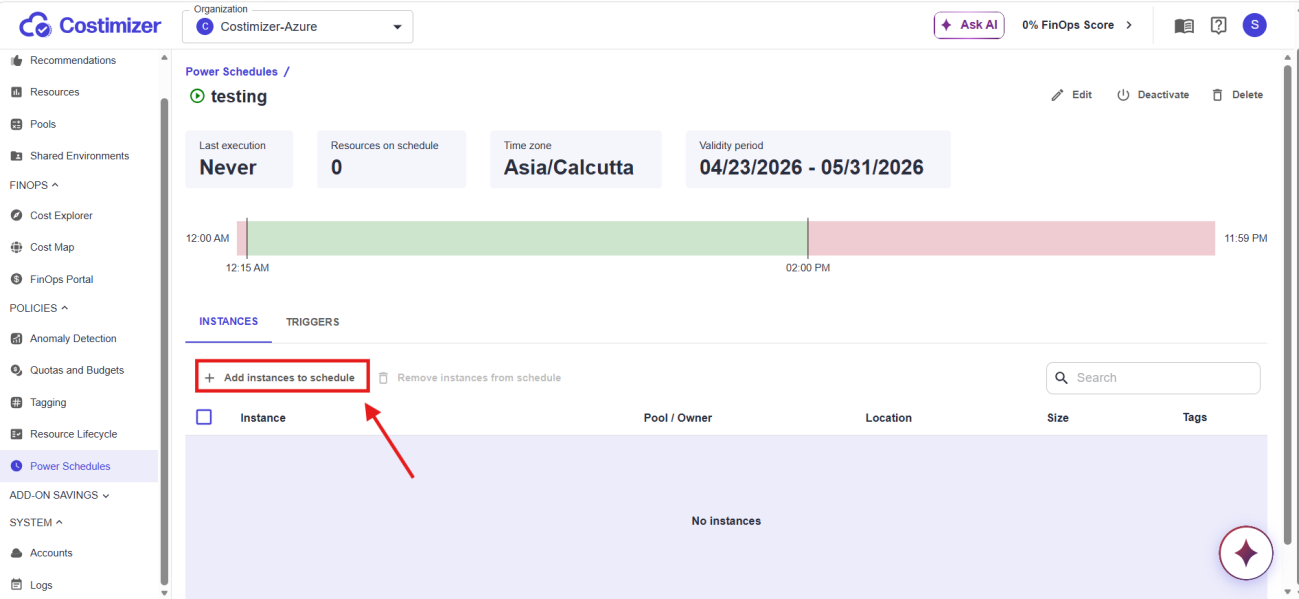The image size is (1299, 599).
Task: Expand the ADD-ON SAVINGS section
Action: click(x=60, y=495)
